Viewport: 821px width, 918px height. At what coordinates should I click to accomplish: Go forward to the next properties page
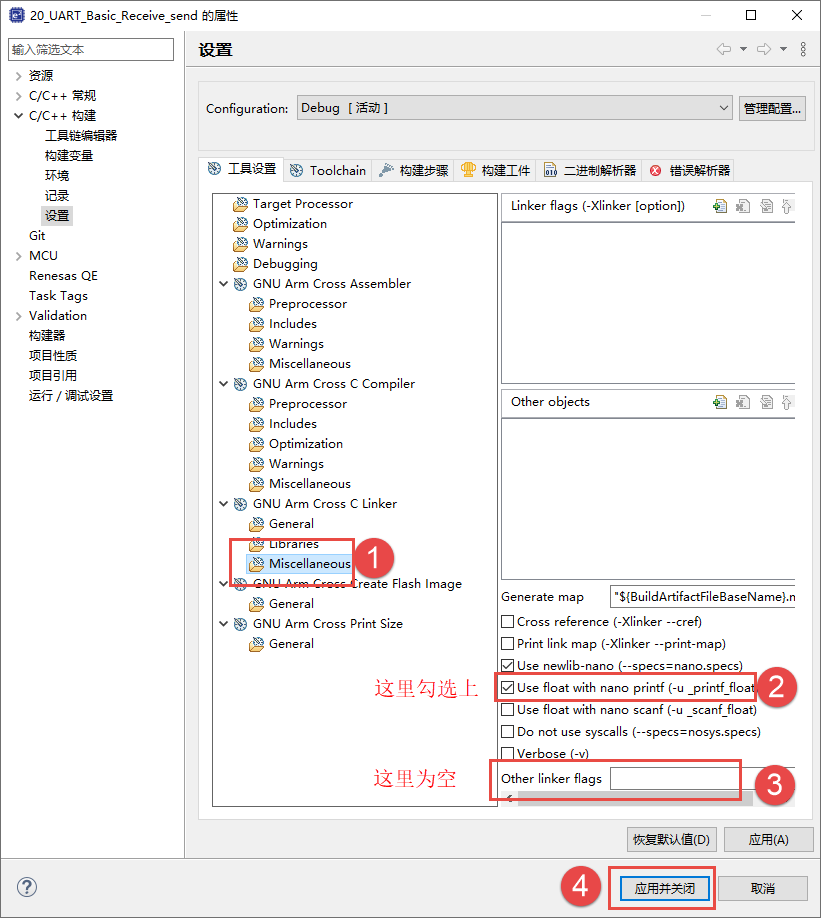coord(764,49)
